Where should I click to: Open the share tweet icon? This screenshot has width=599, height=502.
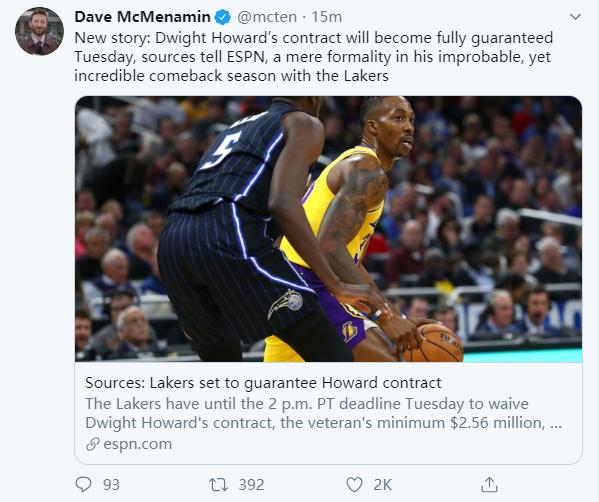pos(489,484)
